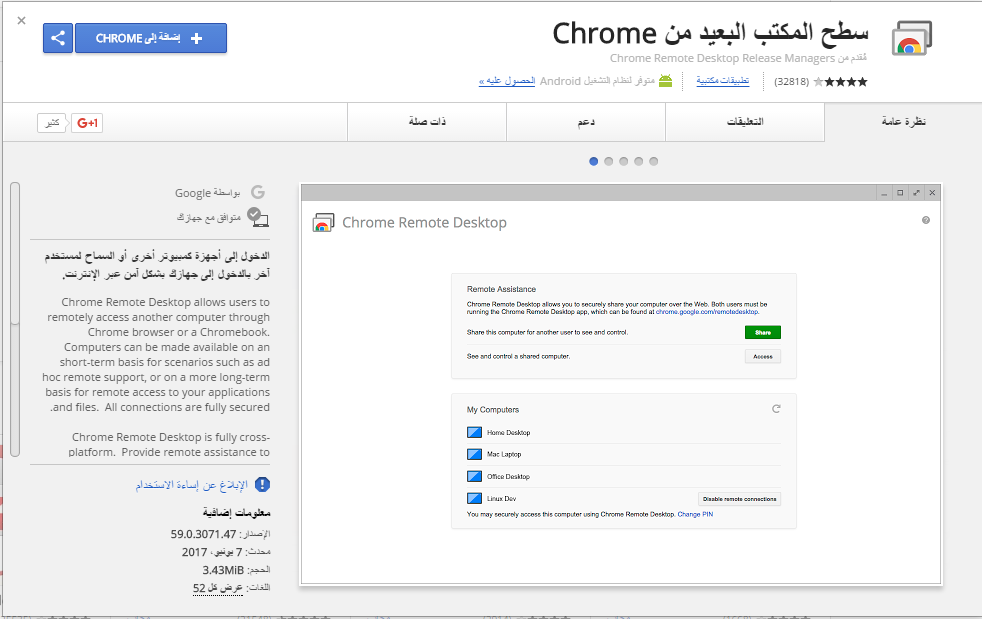Click the device compatibility checkmark icon
This screenshot has width=982, height=619.
pyautogui.click(x=257, y=217)
